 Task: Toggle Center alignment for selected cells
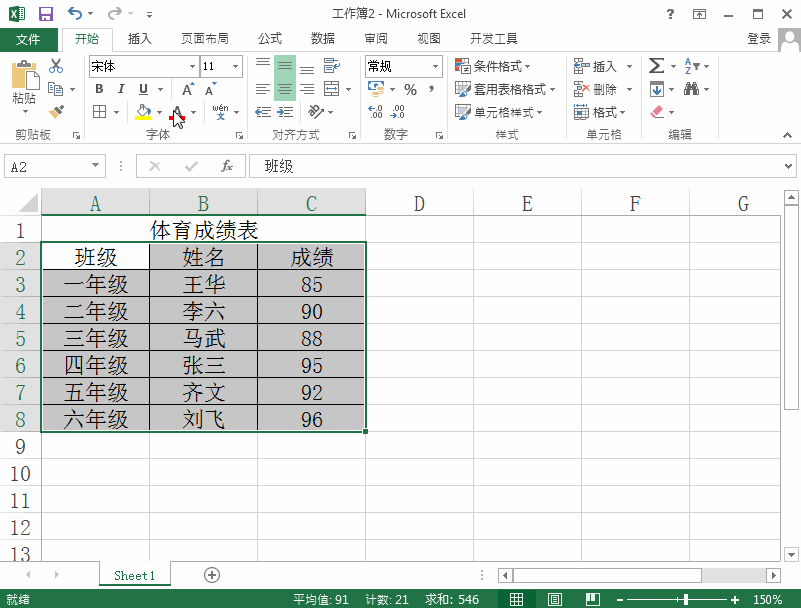(283, 89)
